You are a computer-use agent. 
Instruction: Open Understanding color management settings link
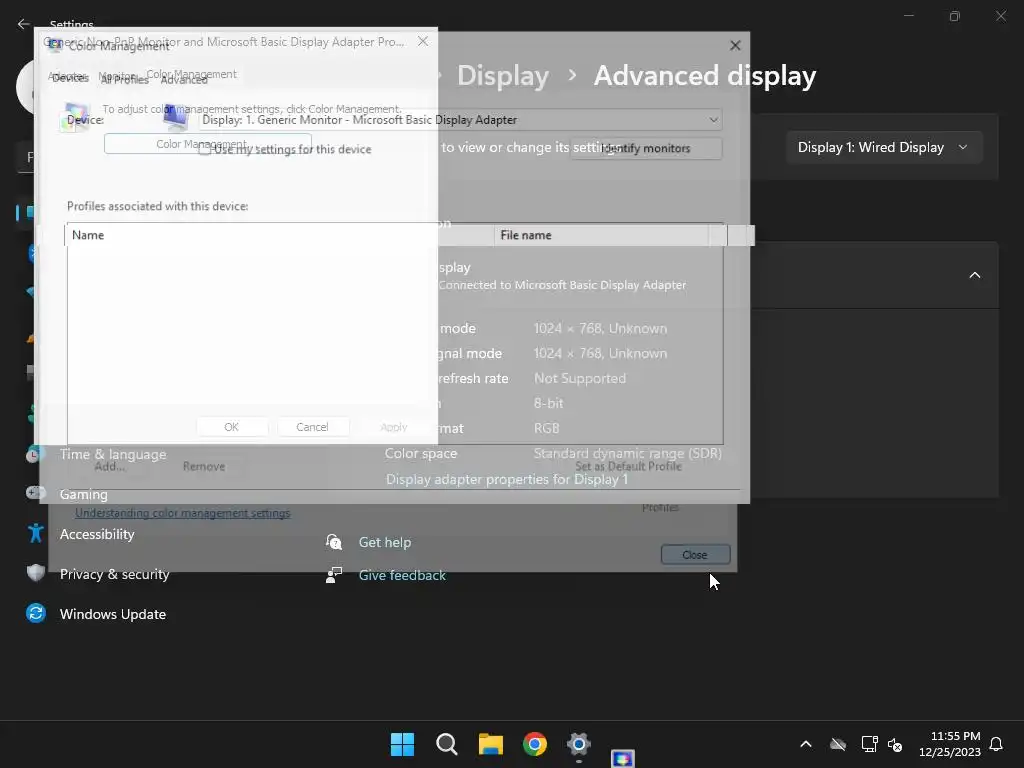tap(182, 513)
